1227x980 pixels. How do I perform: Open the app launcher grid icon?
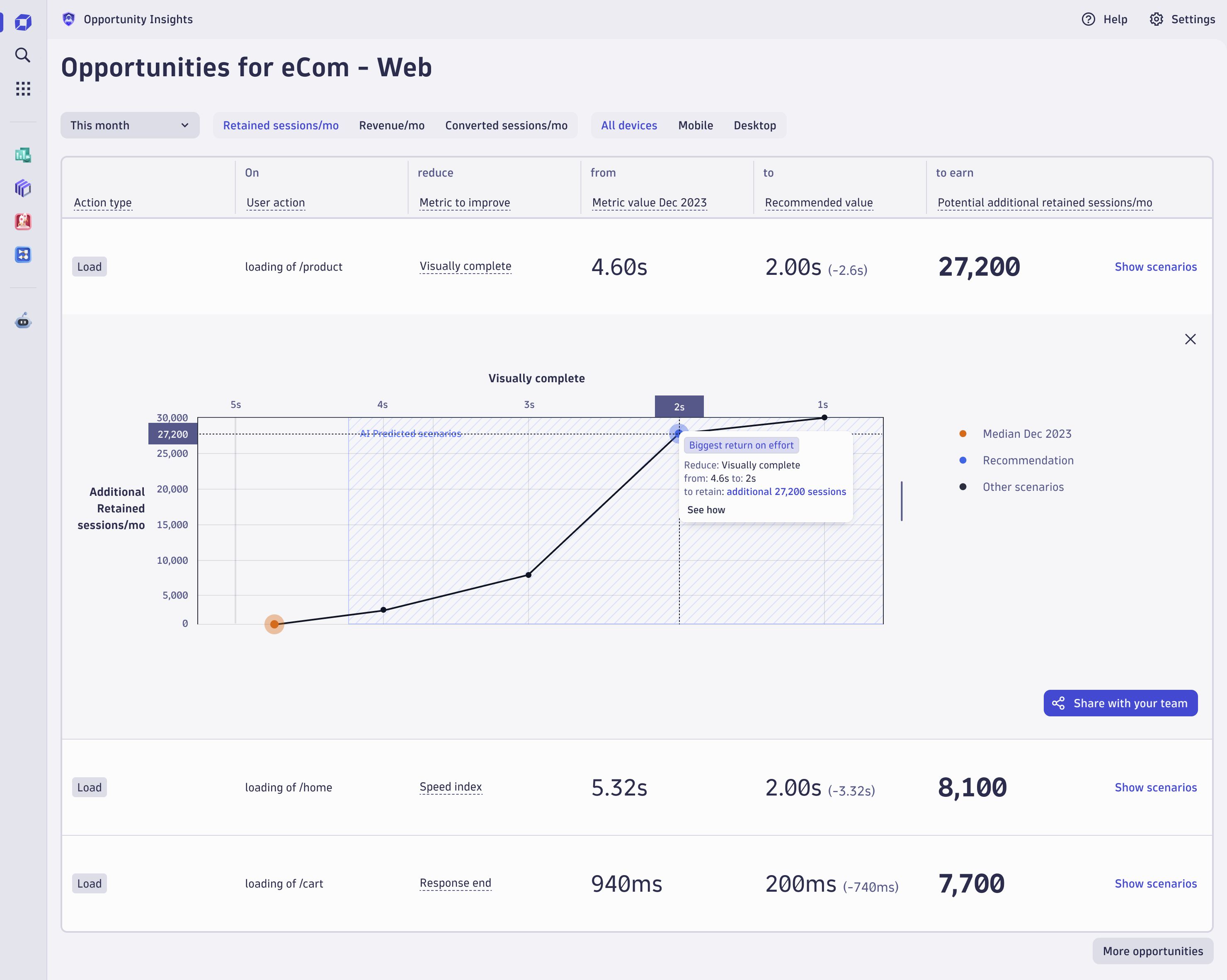coord(23,88)
